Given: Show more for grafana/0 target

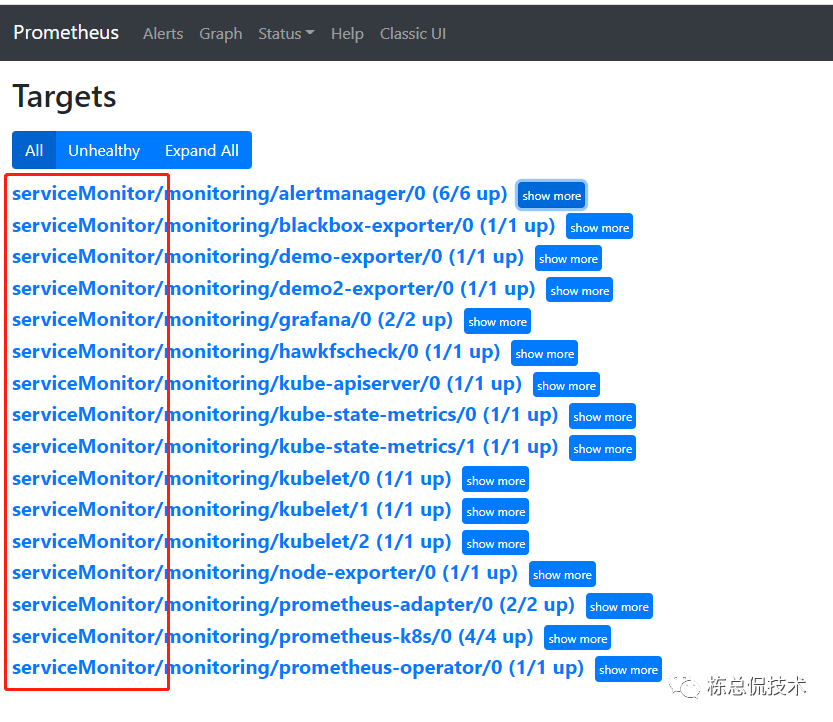Looking at the screenshot, I should 497,321.
